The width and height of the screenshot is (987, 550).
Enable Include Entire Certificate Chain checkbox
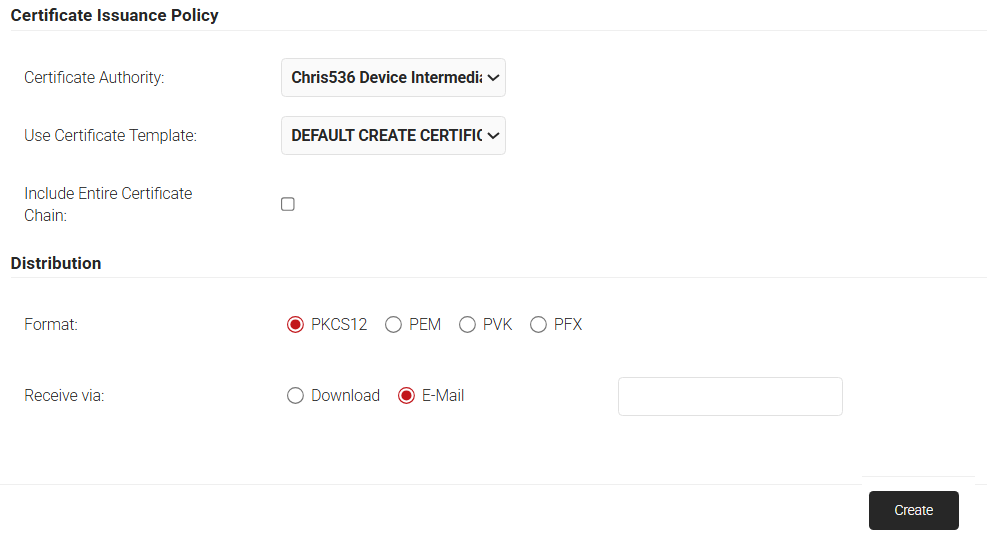pos(288,204)
